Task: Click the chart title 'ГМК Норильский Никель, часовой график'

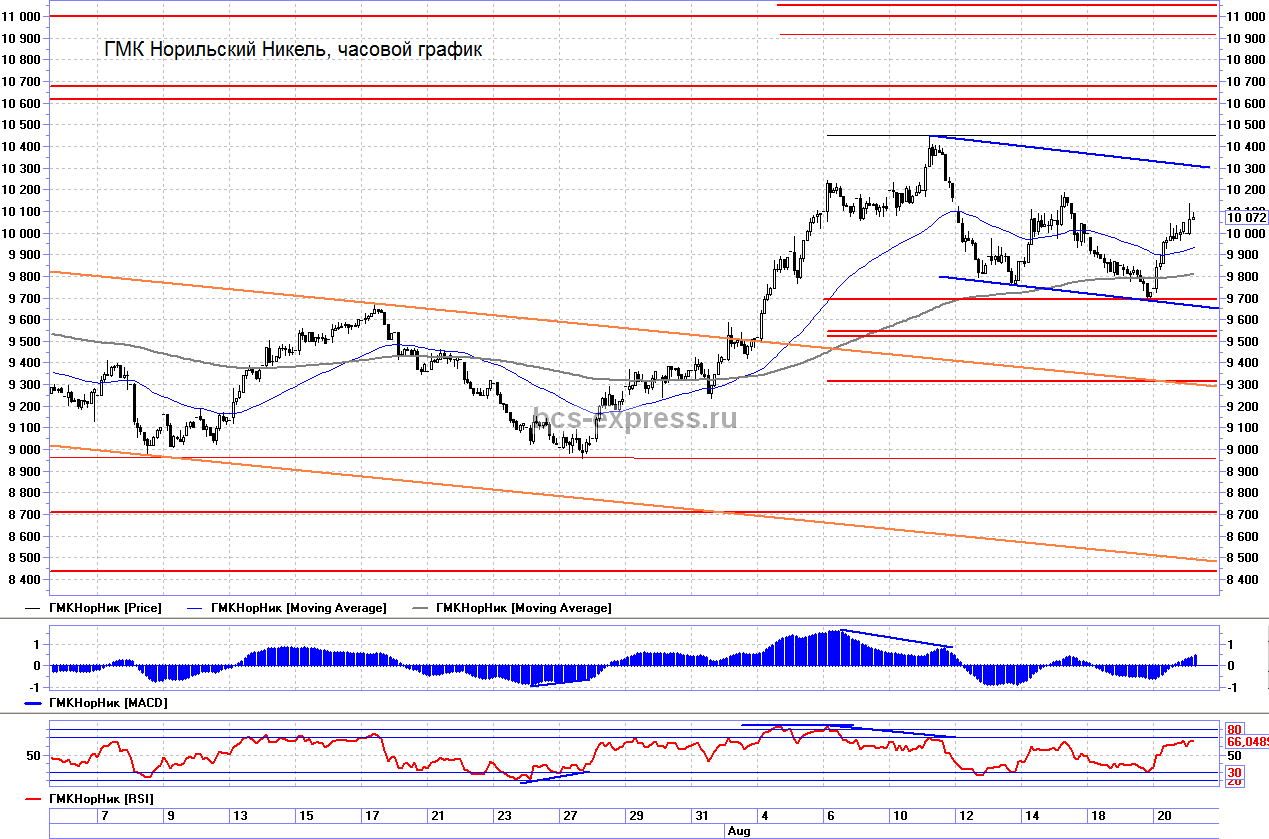Action: 293,49
